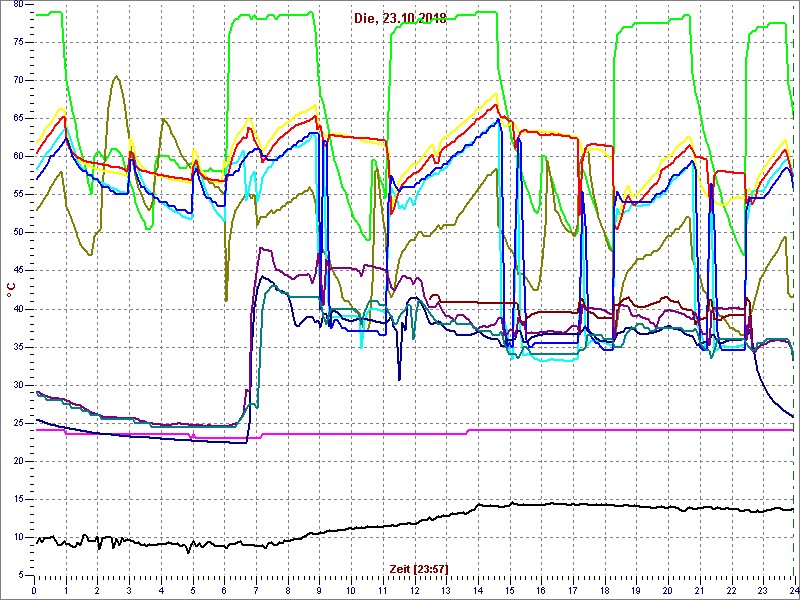Click the chart date title 'Die, 23.10.2018'

pos(401,18)
